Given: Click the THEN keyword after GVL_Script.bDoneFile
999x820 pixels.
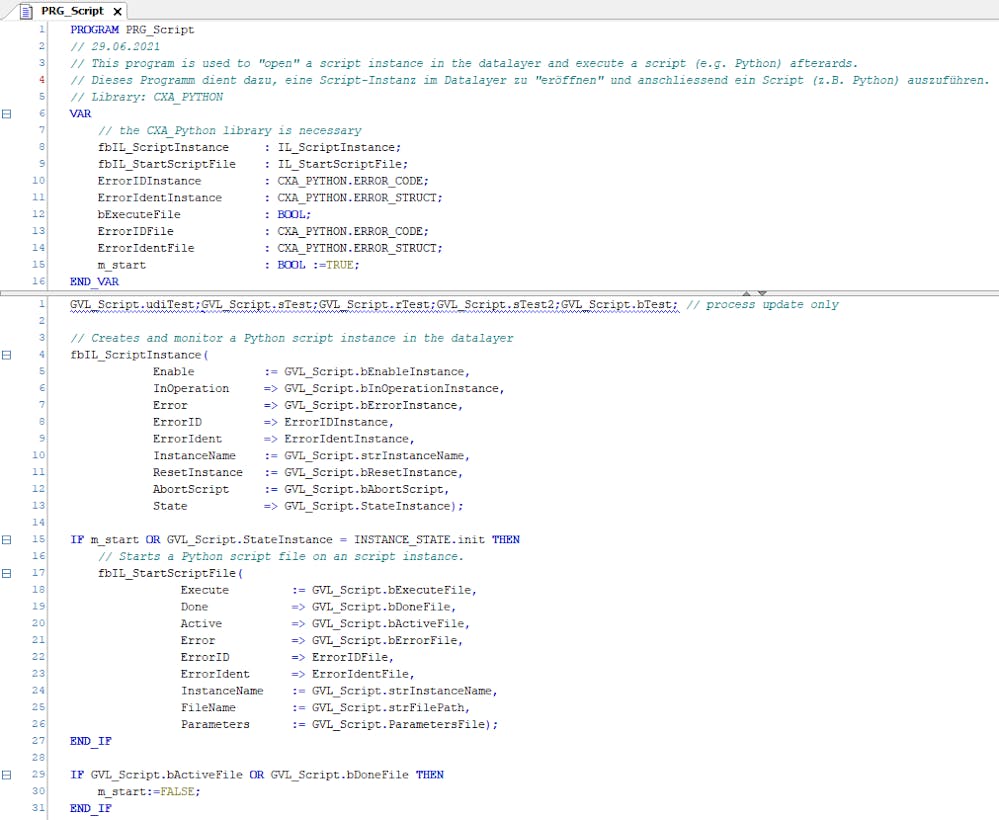Looking at the screenshot, I should click(429, 775).
